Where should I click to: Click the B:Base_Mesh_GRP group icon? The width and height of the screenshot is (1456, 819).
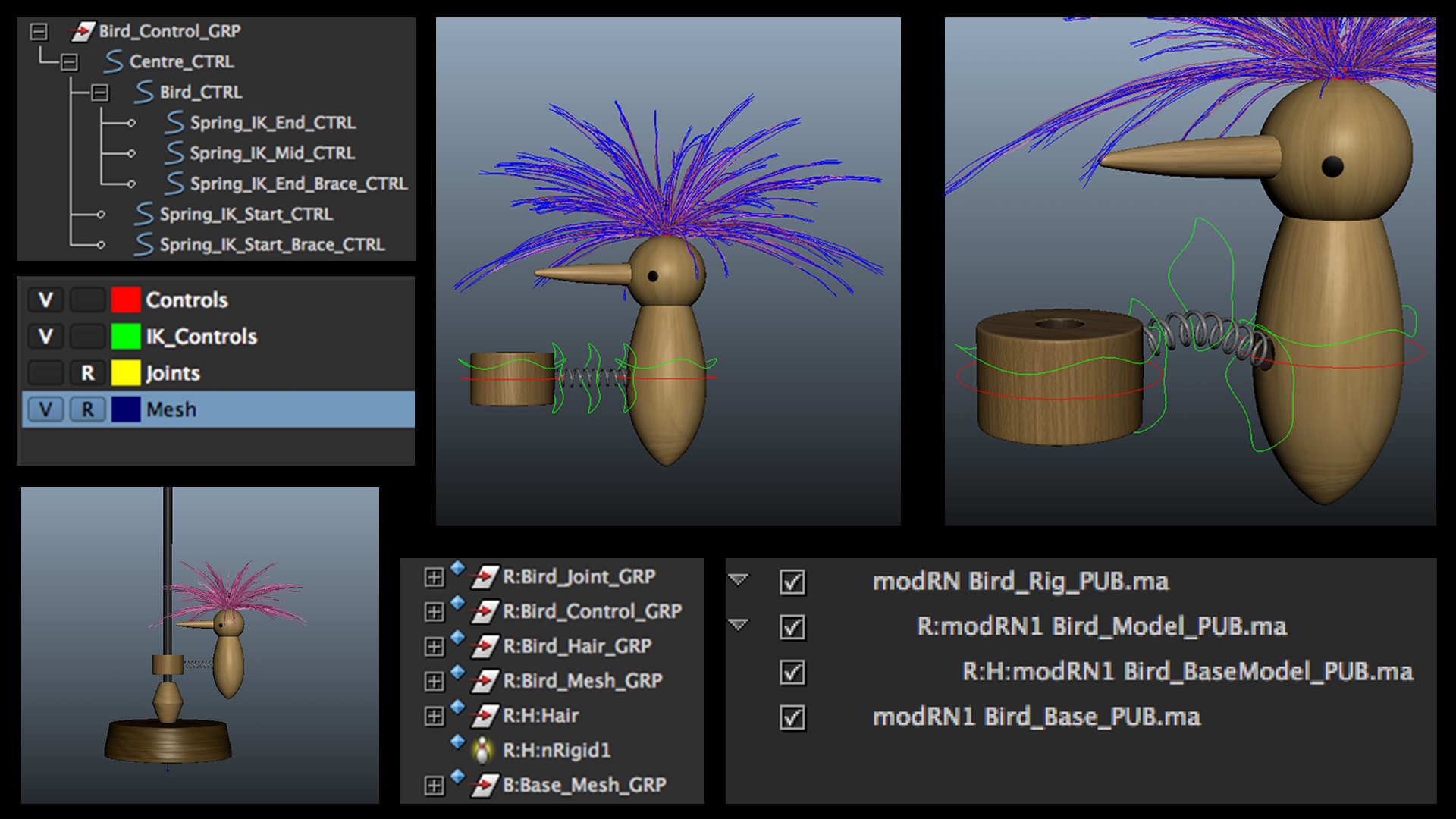[x=485, y=786]
